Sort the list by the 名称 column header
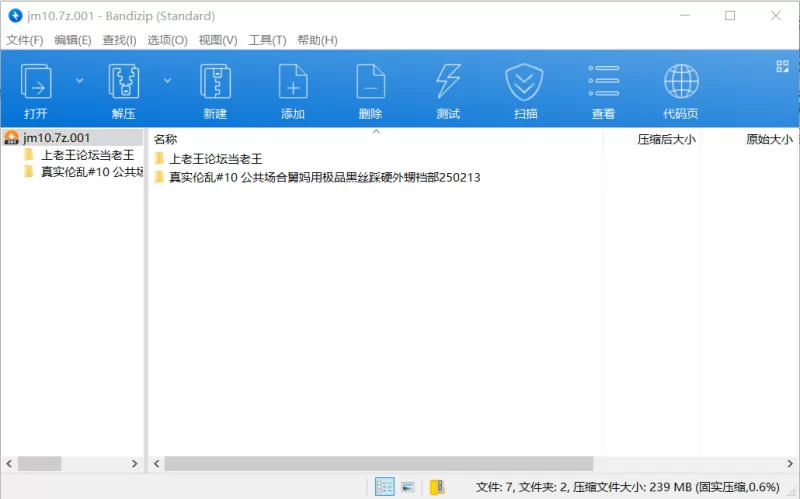Image resolution: width=800 pixels, height=499 pixels. click(x=166, y=140)
